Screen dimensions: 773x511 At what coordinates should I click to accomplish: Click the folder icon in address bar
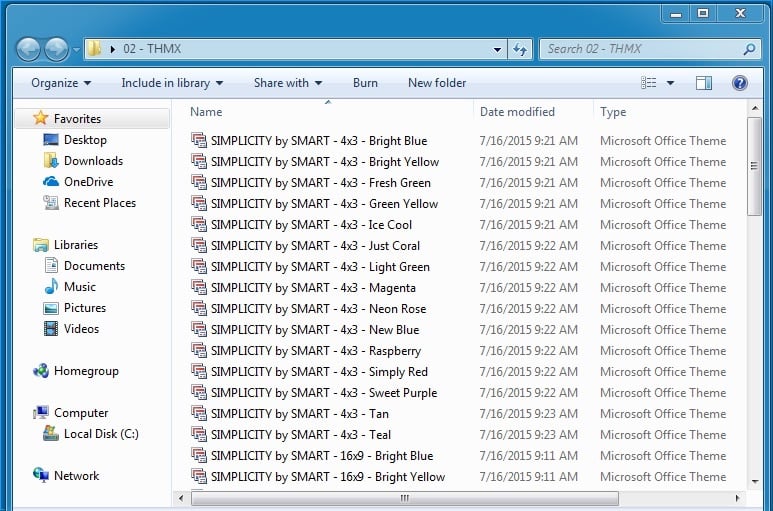[x=94, y=49]
